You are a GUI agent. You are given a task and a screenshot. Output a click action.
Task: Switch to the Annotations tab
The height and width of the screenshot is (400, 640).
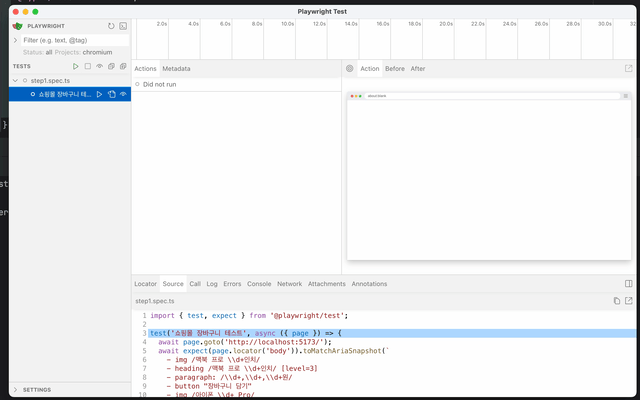point(369,284)
